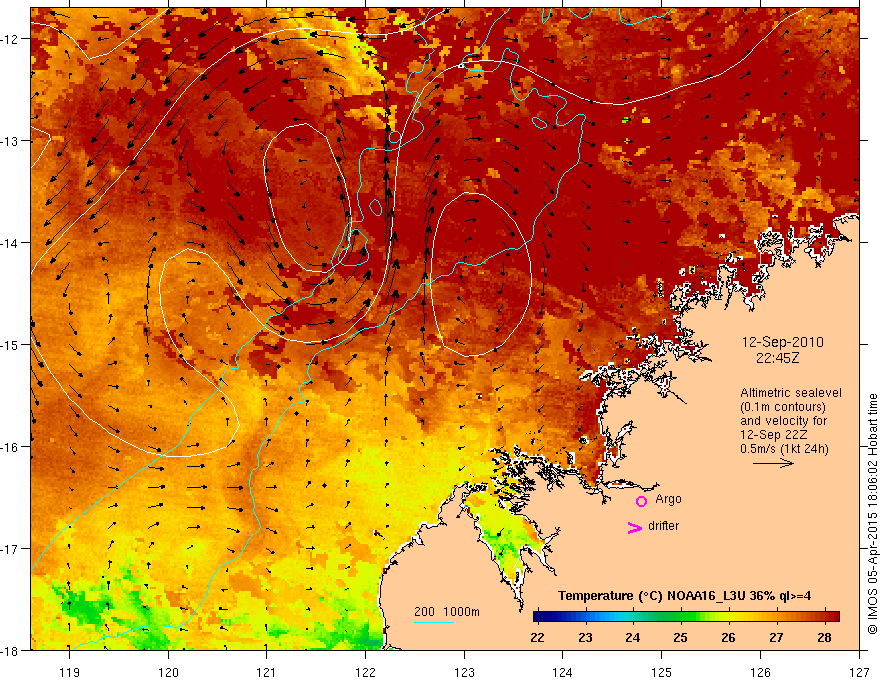Click the '12-Sep-2010' date text

click(783, 342)
